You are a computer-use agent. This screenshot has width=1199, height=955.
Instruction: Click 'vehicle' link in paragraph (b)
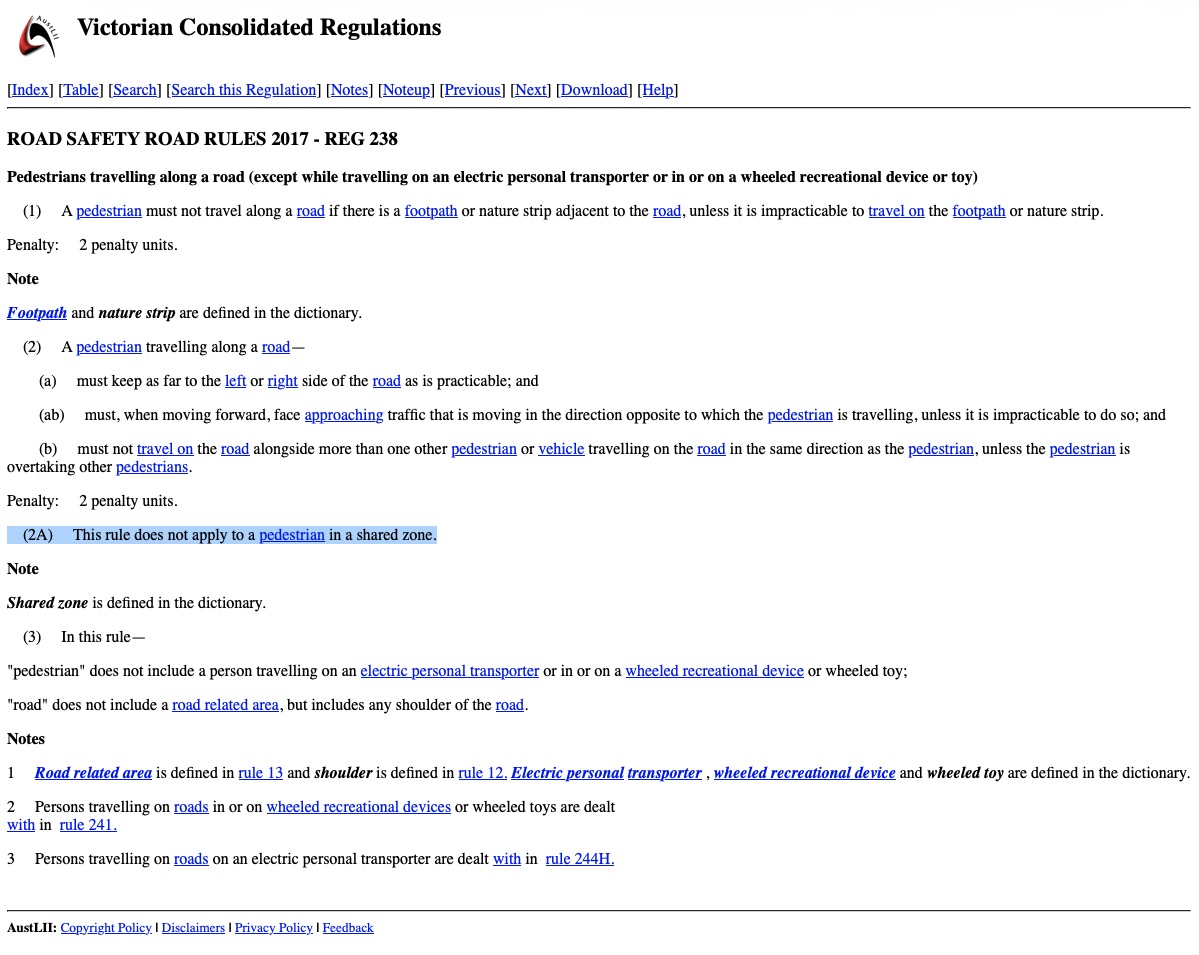pos(561,449)
